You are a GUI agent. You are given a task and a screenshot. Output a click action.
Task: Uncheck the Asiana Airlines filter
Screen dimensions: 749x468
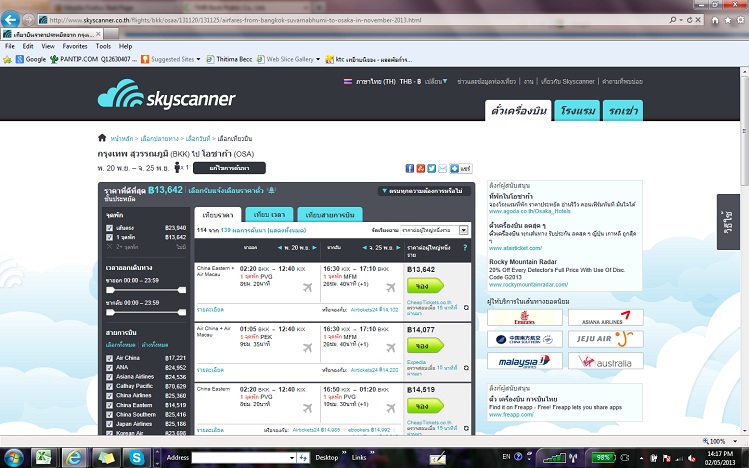point(109,376)
